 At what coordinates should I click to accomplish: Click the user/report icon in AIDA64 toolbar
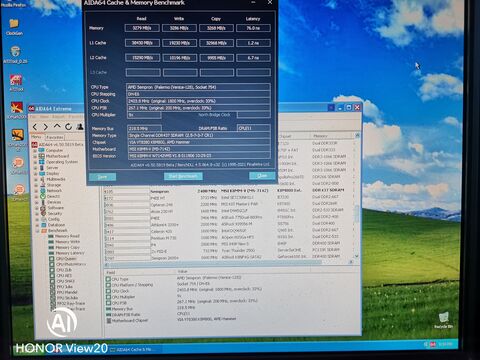point(80,127)
